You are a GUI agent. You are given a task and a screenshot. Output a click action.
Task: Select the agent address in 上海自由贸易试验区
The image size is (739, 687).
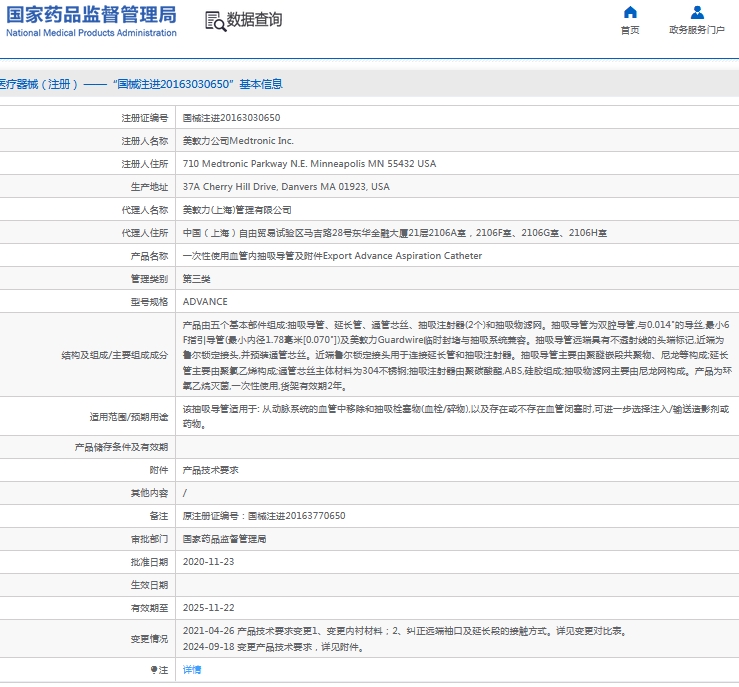pos(395,233)
